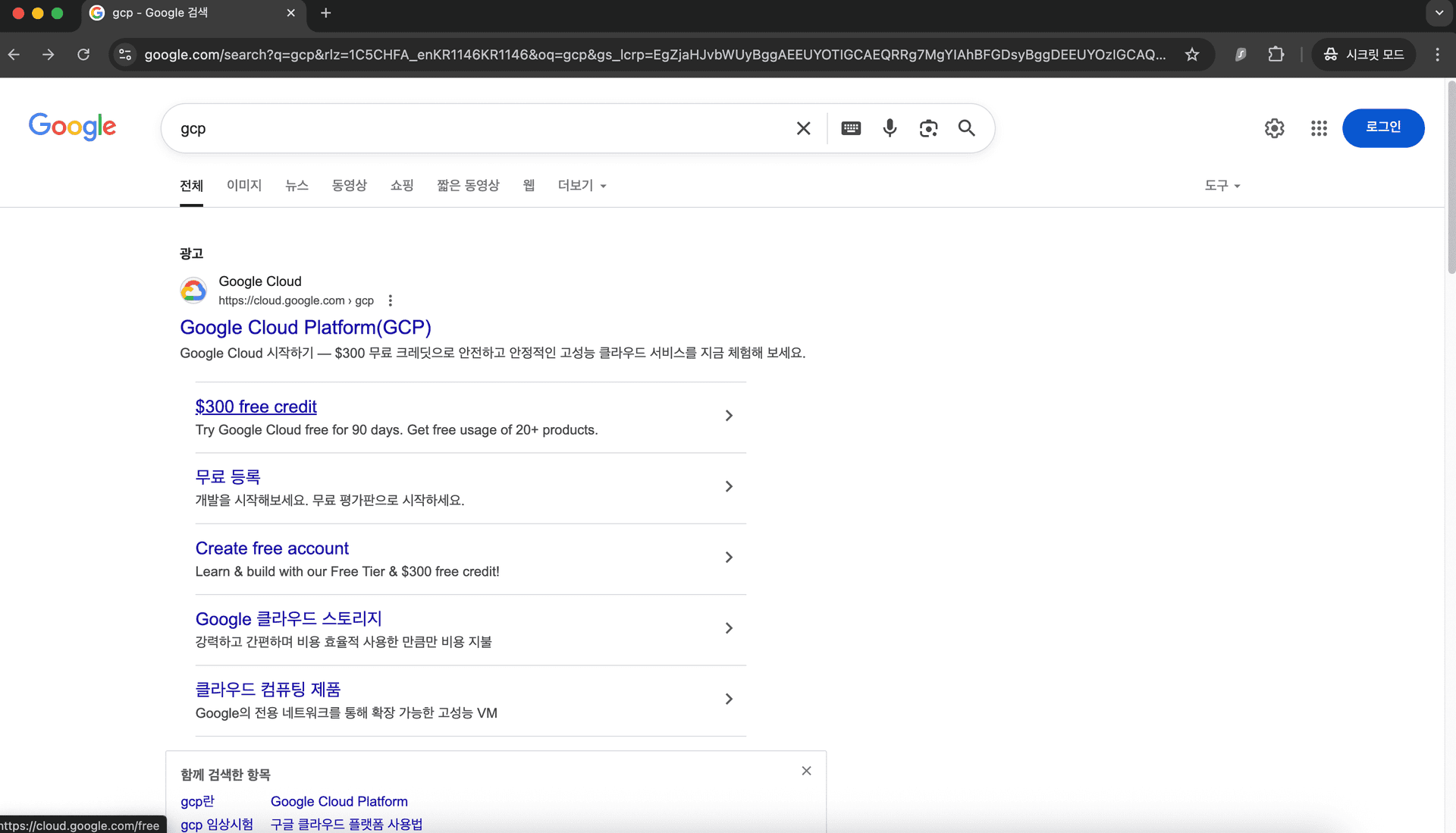1456x833 pixels.
Task: Click chevron beside 무료 등록
Action: [729, 486]
